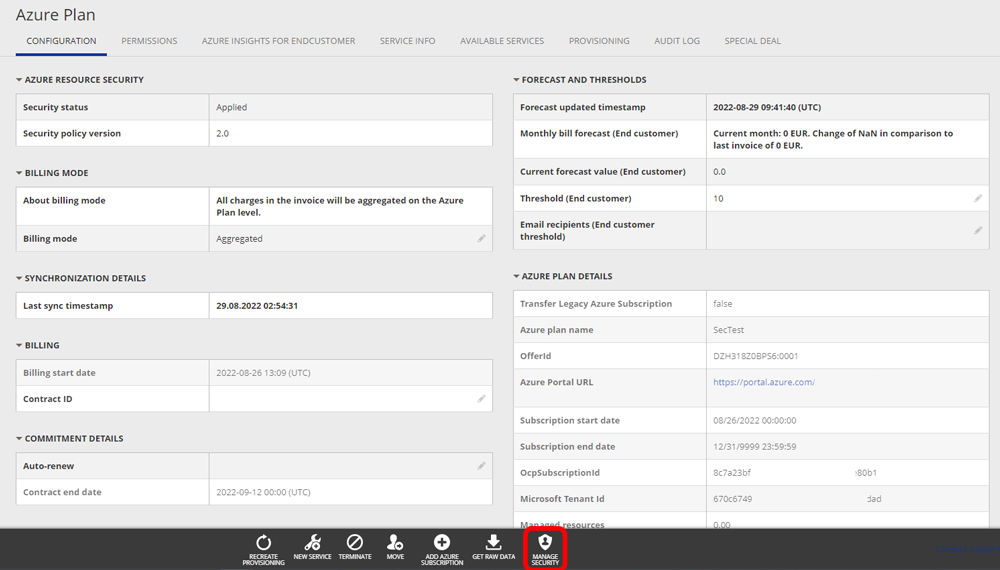Click Threshold value 10
Image resolution: width=1000 pixels, height=570 pixels.
click(x=718, y=198)
